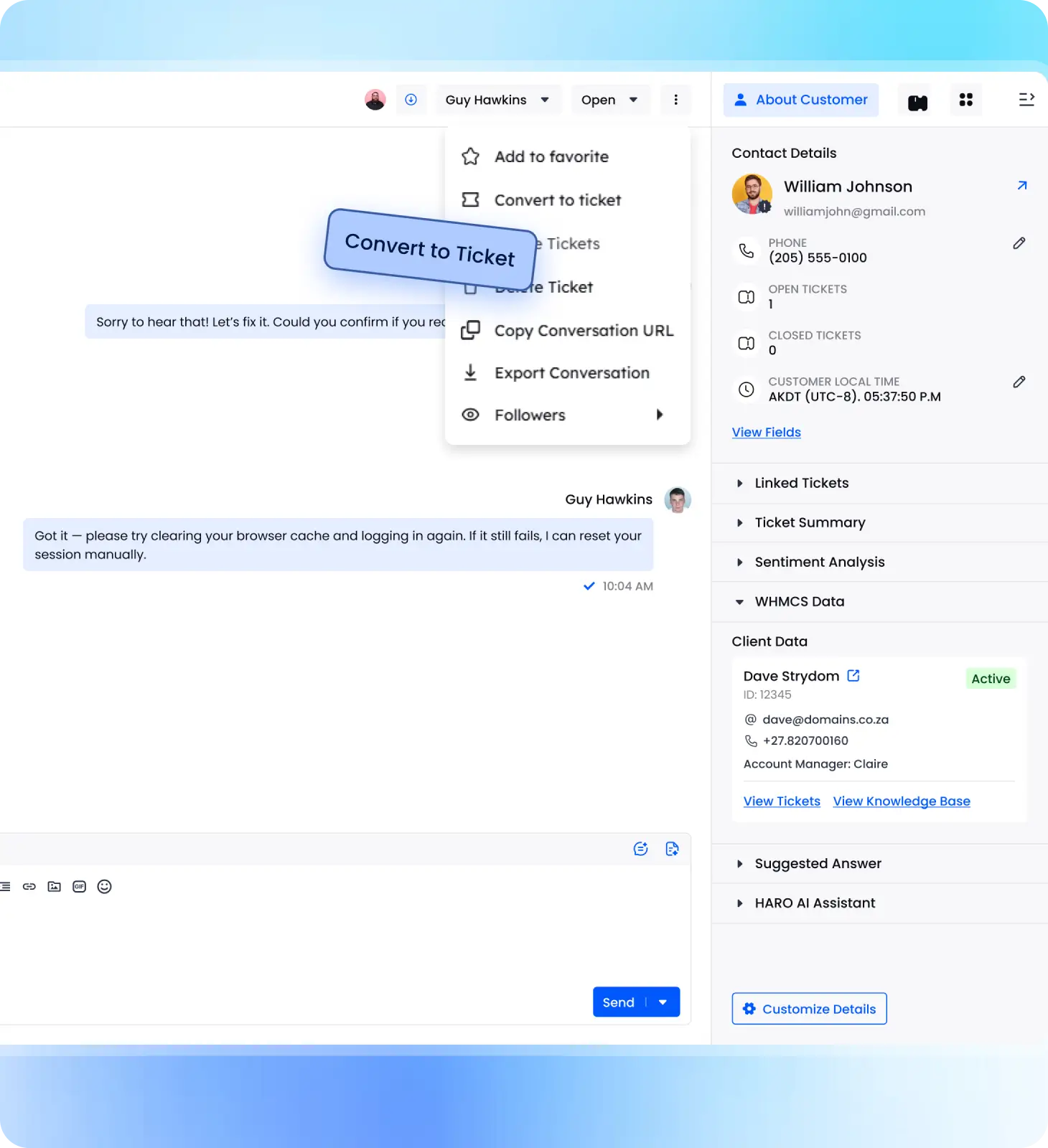Click Account Manager: Claire text
This screenshot has height=1148, width=1048.
tap(815, 764)
